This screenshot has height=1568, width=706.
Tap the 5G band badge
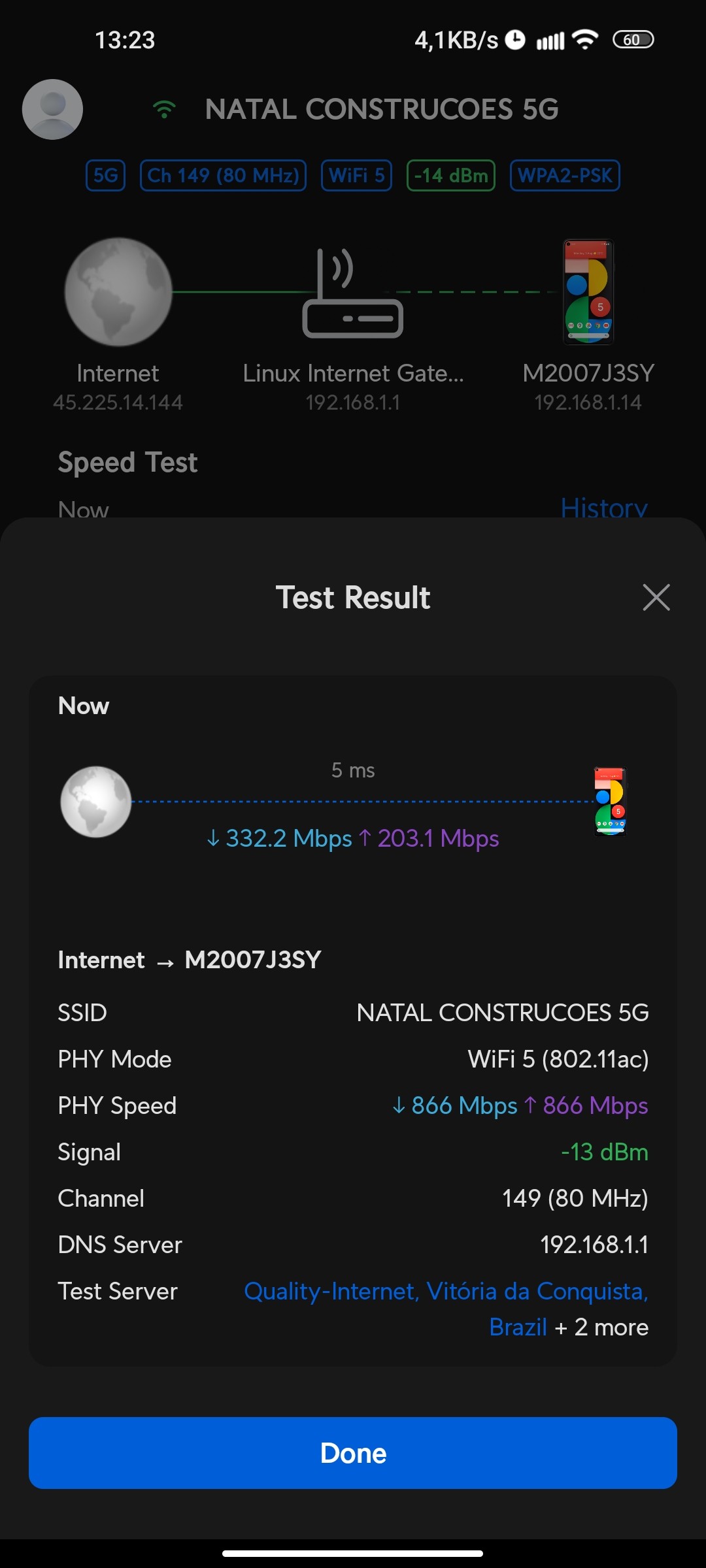coord(105,175)
